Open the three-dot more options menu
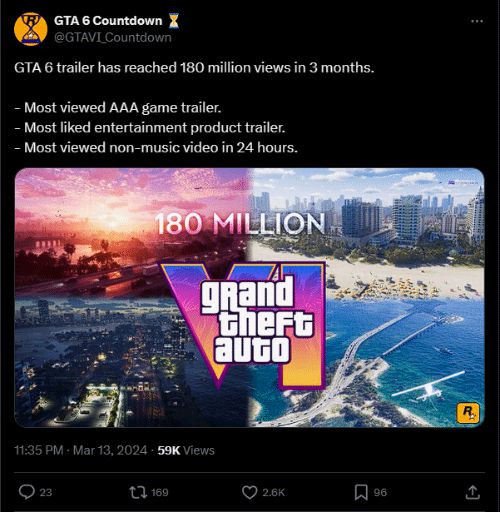The width and height of the screenshot is (500, 512). 477,21
